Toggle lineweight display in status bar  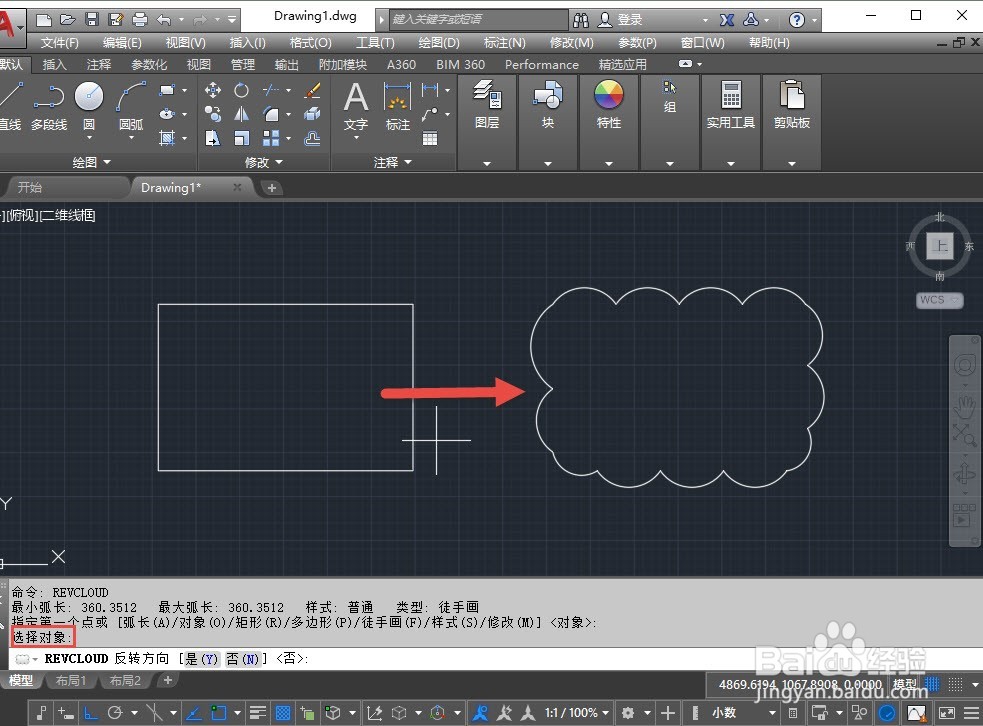[x=257, y=713]
